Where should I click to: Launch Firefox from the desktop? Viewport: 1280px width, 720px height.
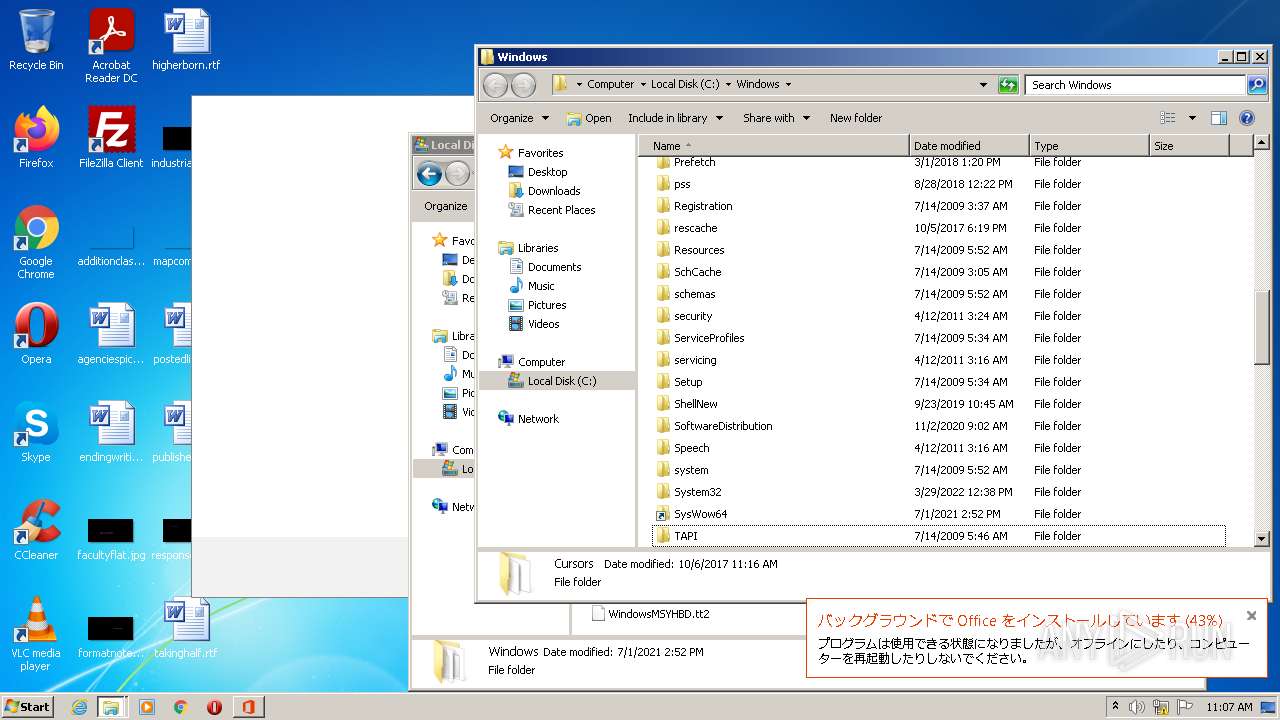pyautogui.click(x=36, y=138)
